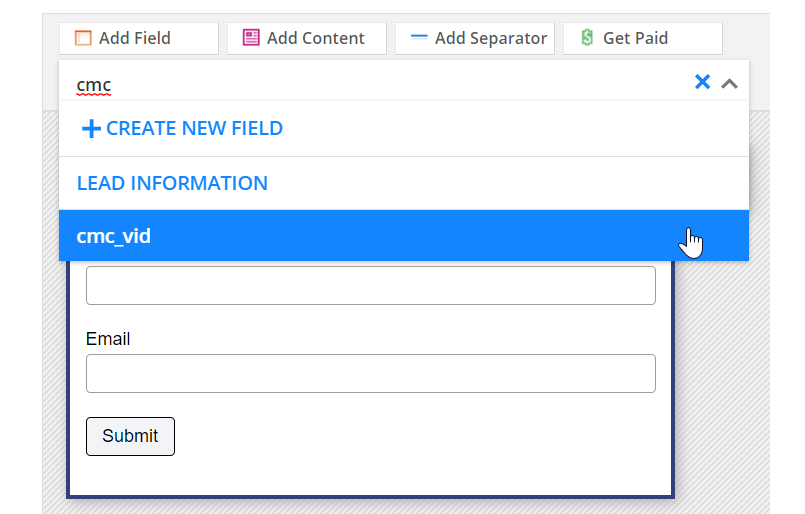Collapse the field list with the up chevron
This screenshot has height=514, width=805.
[730, 83]
